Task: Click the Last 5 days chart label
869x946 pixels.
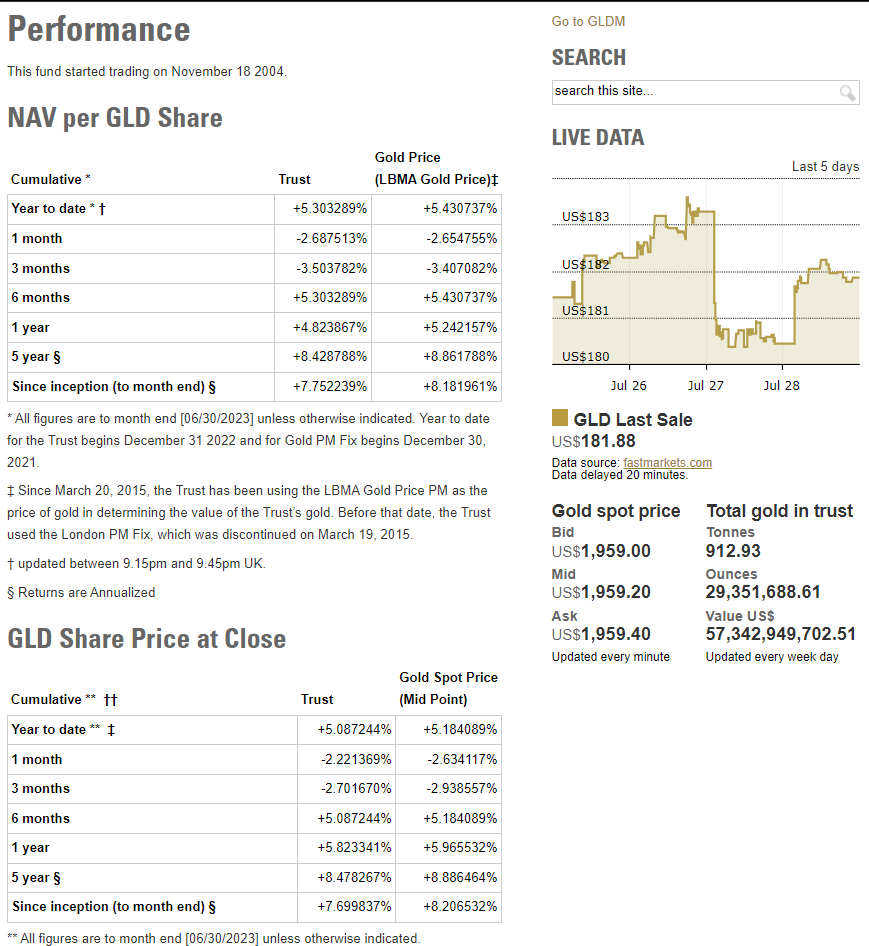Action: coord(825,167)
